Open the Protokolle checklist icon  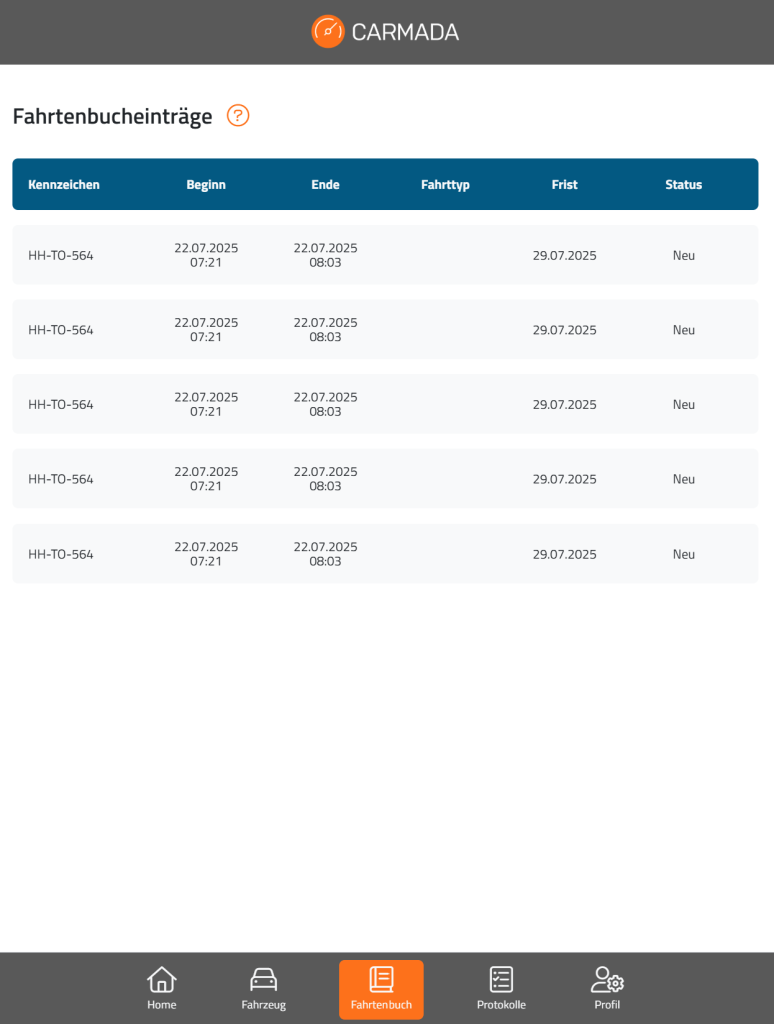coord(501,980)
